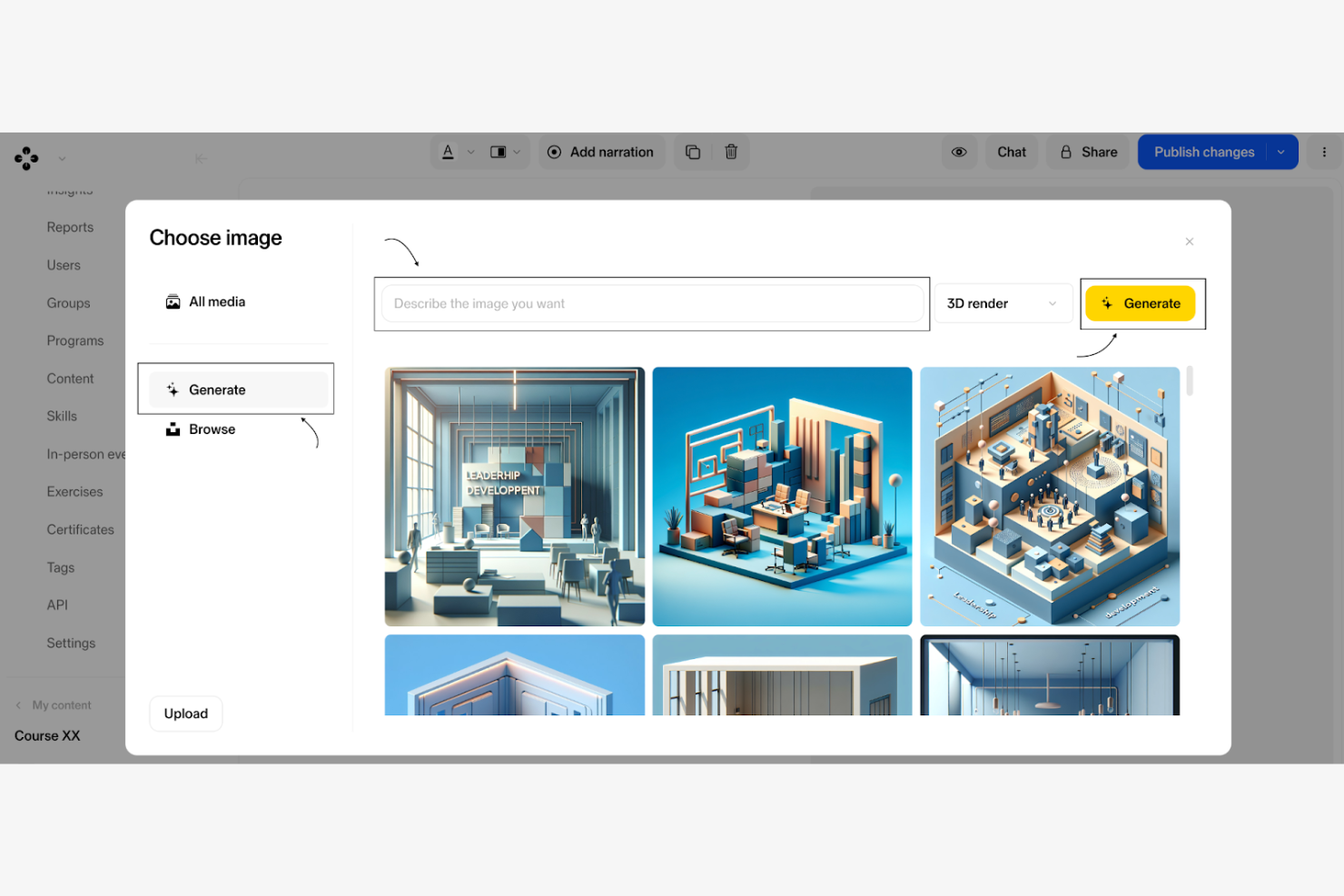Viewport: 1344px width, 896px height.
Task: Expand the layout dropdown arrow
Action: (517, 153)
